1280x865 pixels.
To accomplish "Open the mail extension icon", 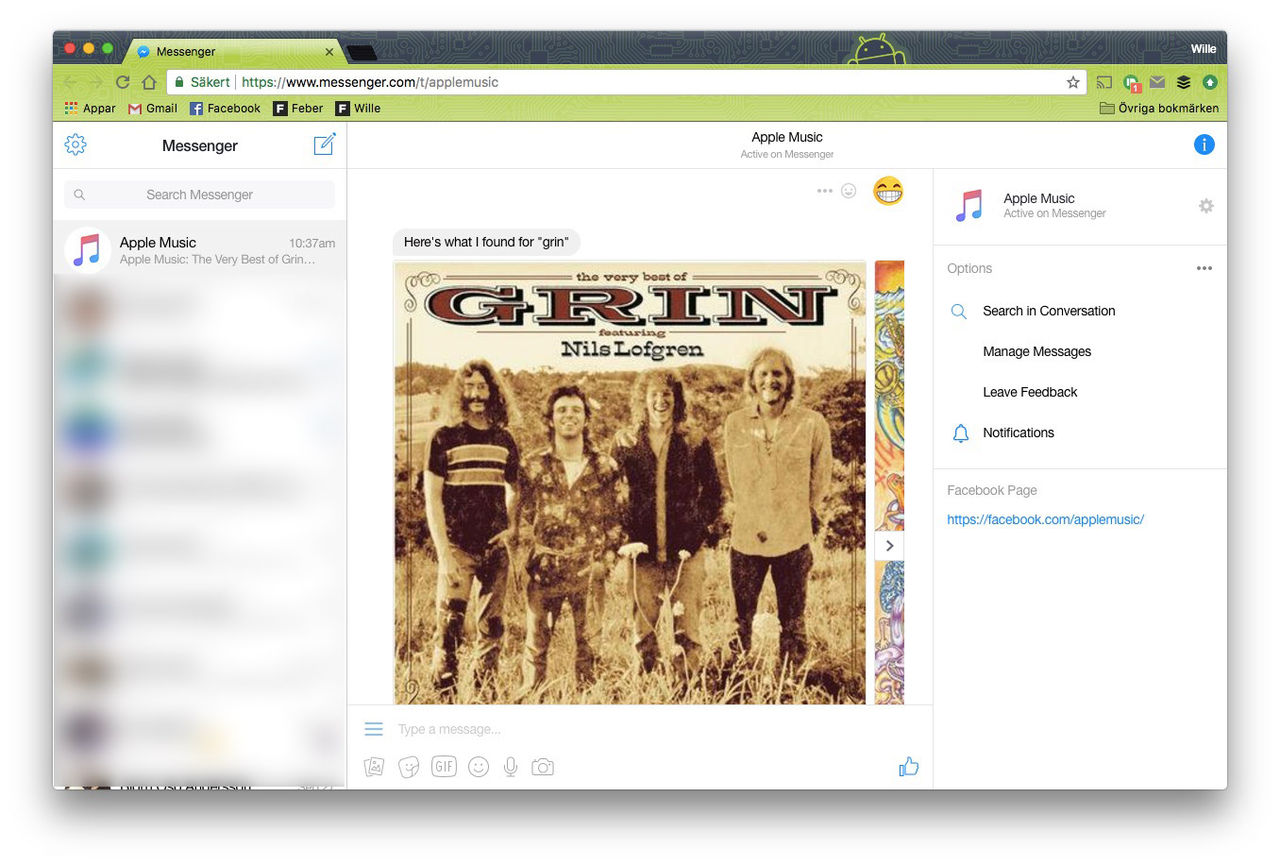I will point(1157,82).
